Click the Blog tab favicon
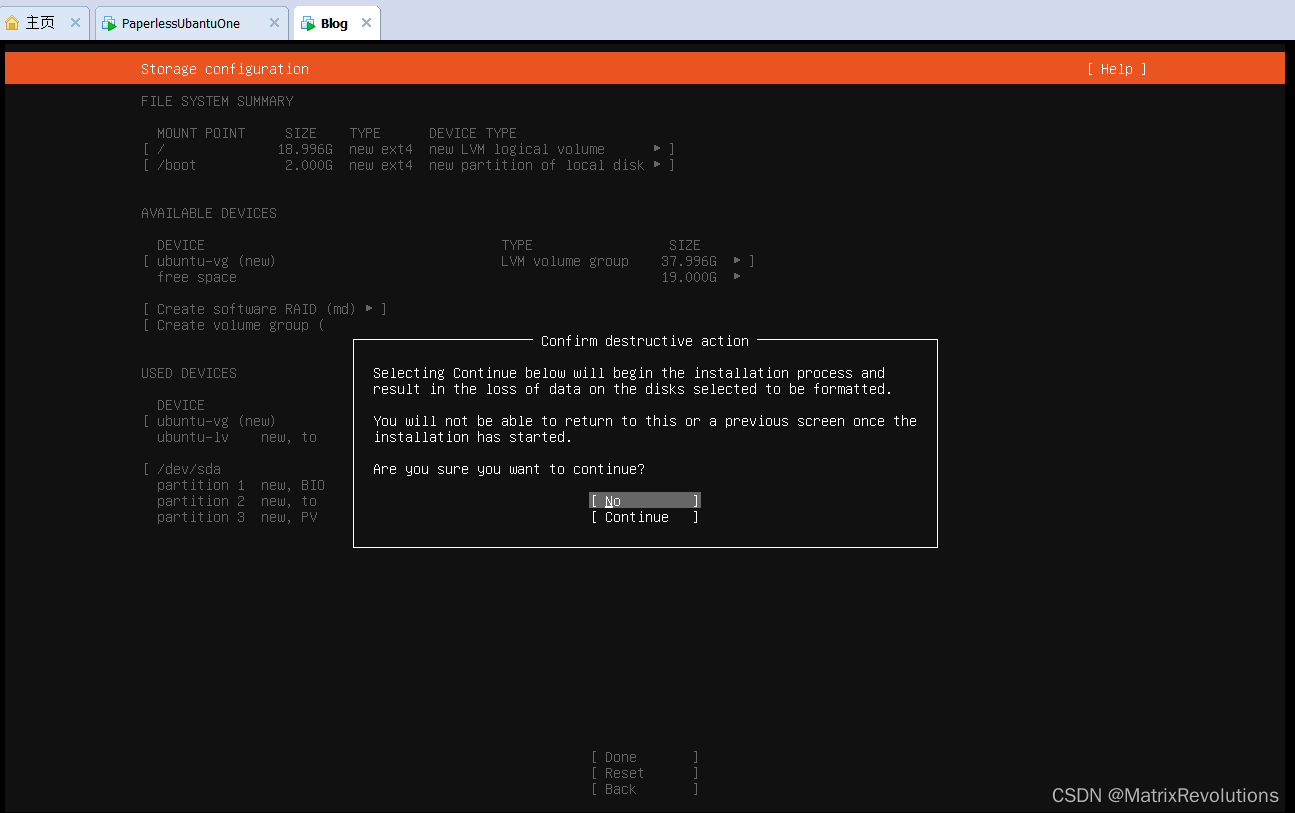The width and height of the screenshot is (1295, 813). 307,22
